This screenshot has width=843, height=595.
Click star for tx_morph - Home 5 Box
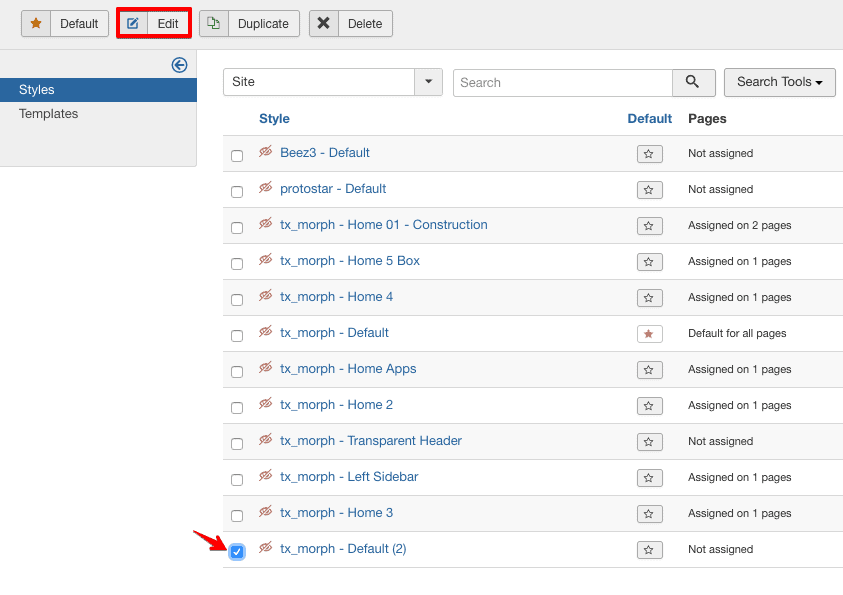649,262
